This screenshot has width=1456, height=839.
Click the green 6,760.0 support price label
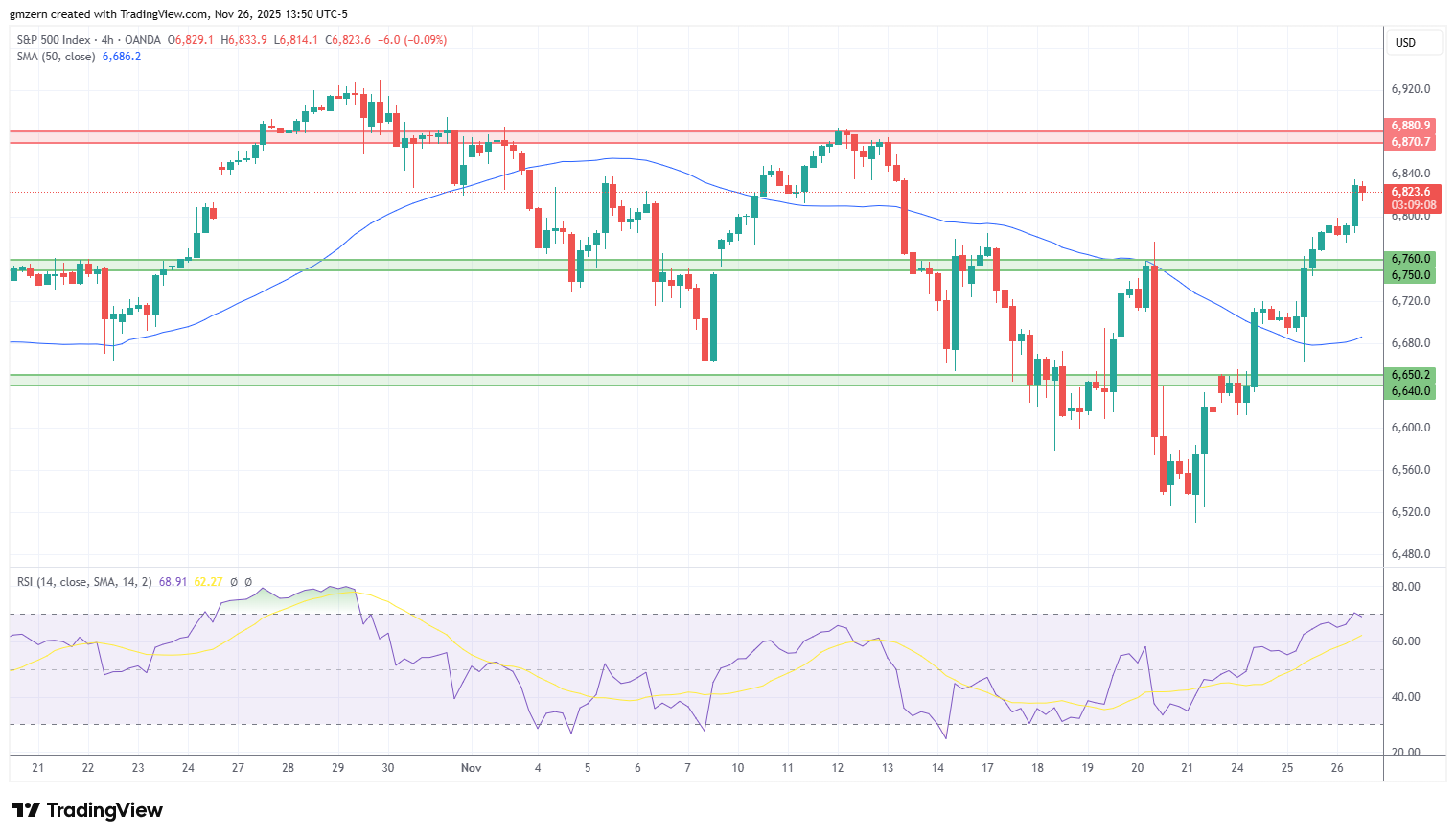click(x=1411, y=259)
